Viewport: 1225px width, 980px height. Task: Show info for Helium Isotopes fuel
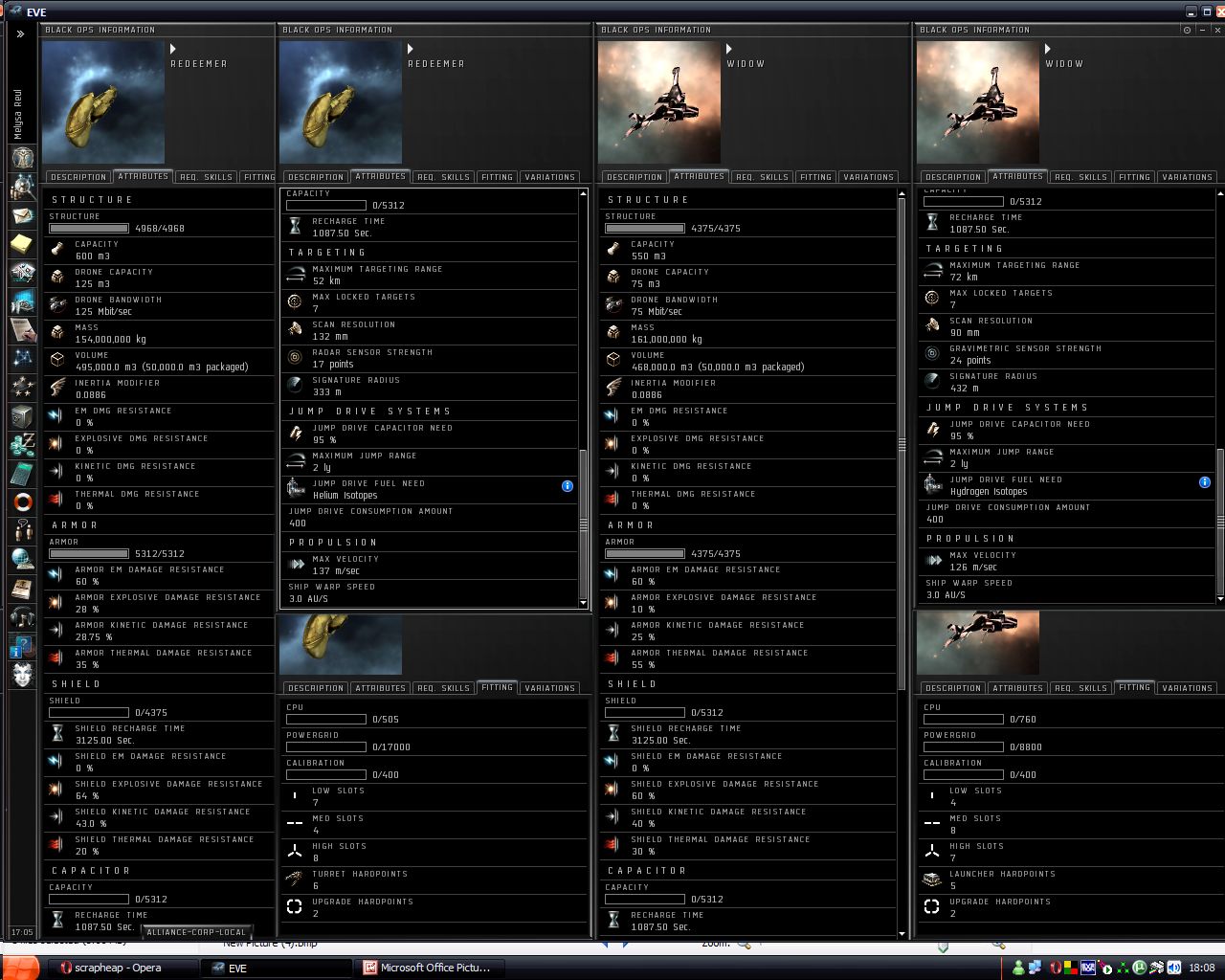tap(568, 486)
